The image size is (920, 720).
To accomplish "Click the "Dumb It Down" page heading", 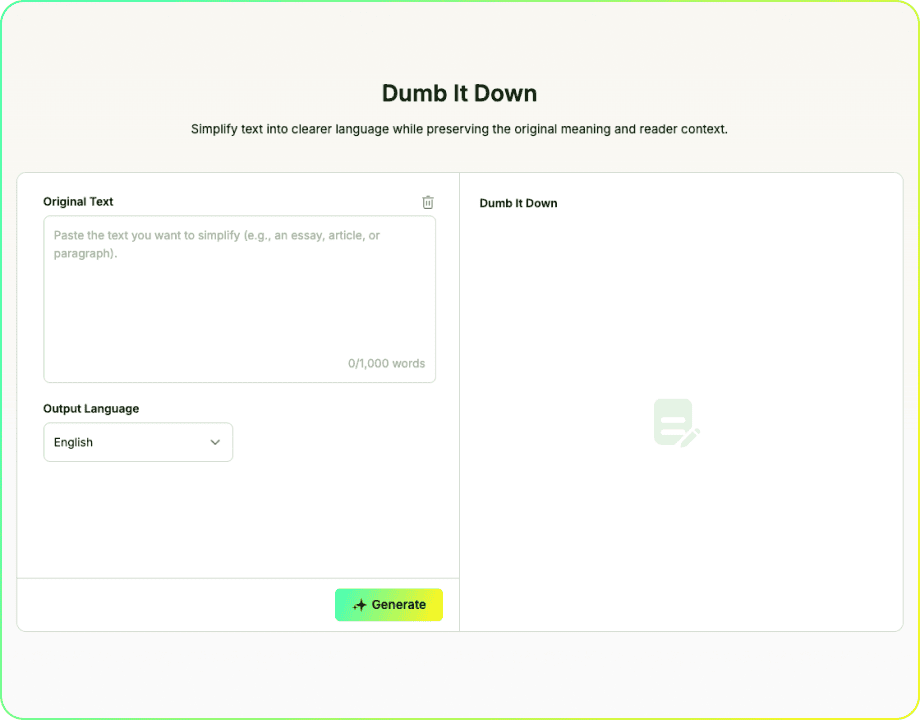I will click(459, 93).
